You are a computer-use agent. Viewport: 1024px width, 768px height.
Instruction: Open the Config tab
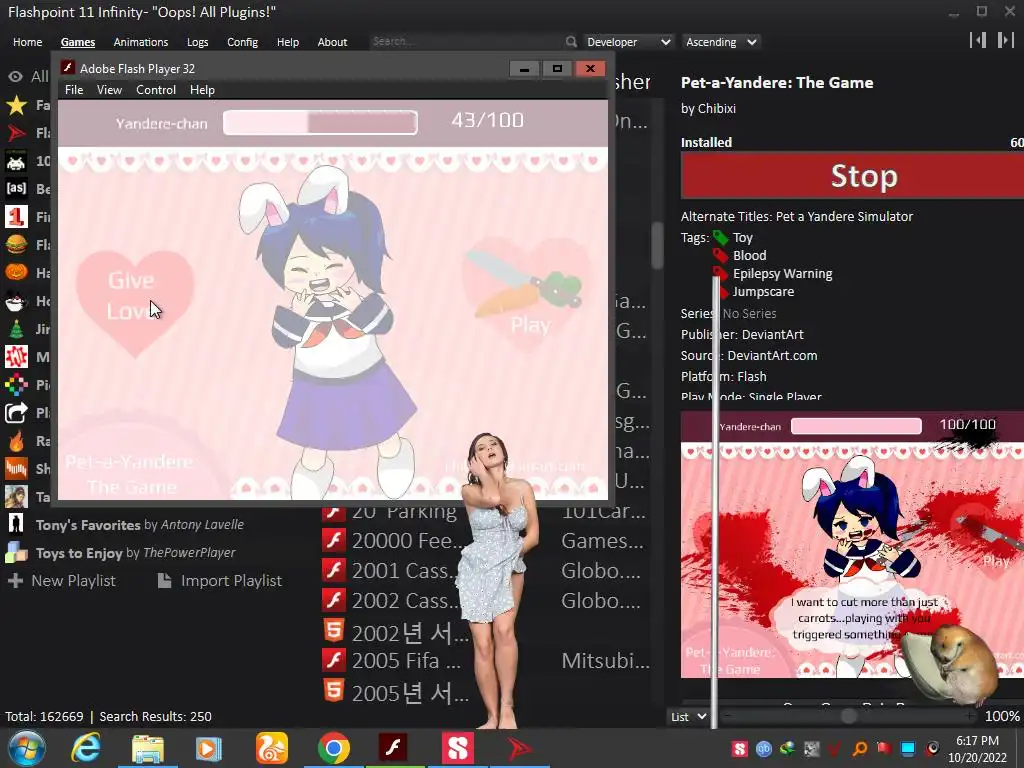tap(242, 42)
